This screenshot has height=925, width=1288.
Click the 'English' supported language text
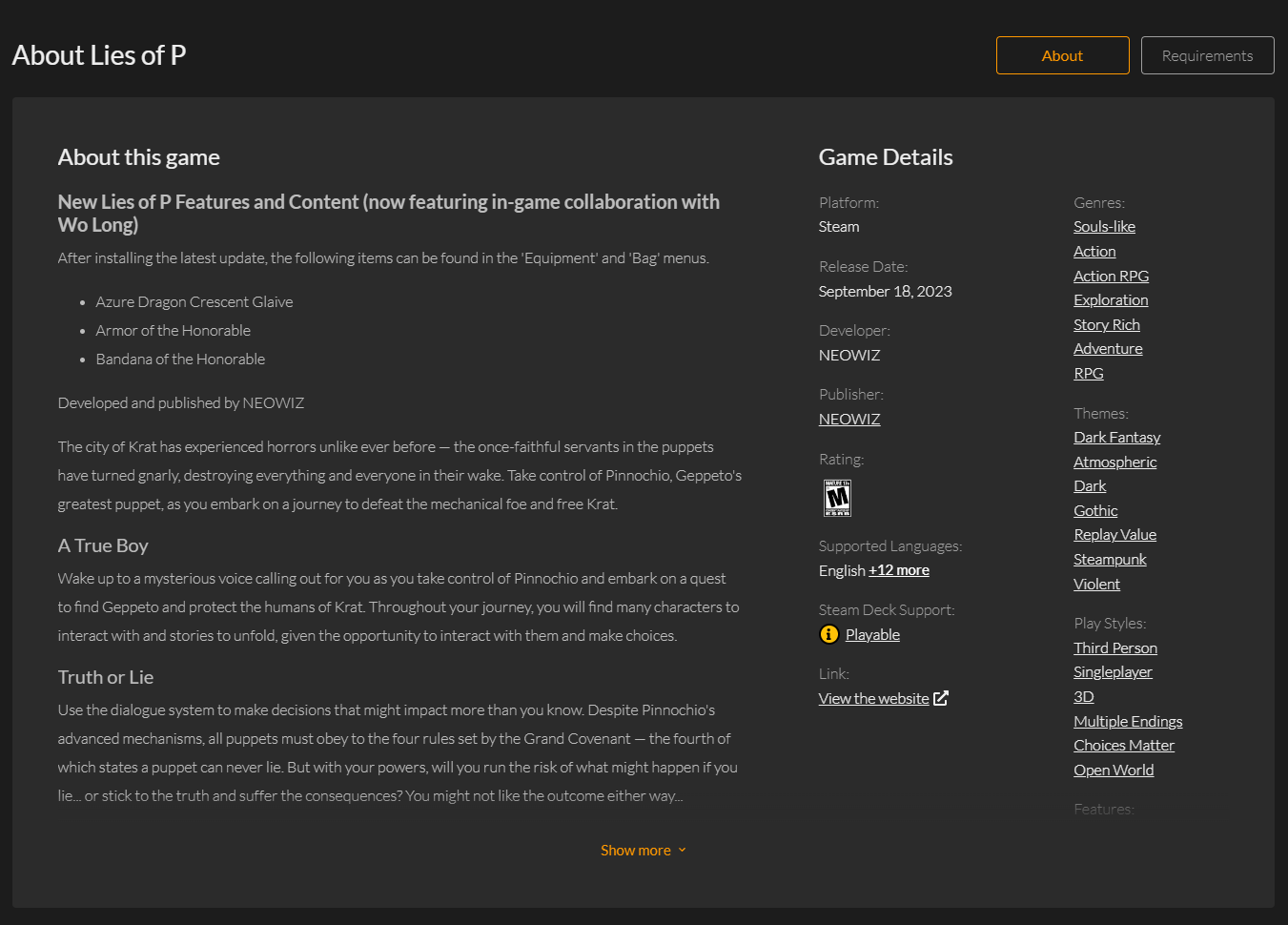point(842,570)
